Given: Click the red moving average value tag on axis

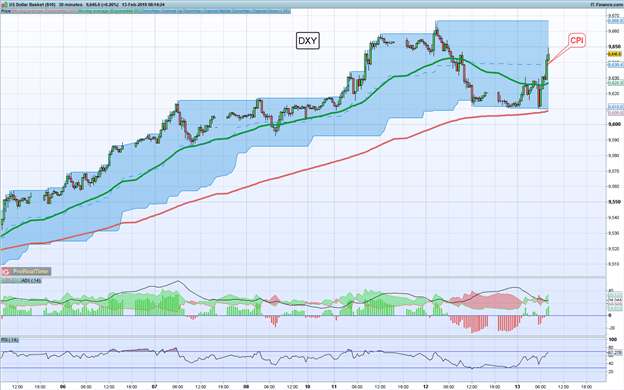Looking at the screenshot, I should click(616, 113).
